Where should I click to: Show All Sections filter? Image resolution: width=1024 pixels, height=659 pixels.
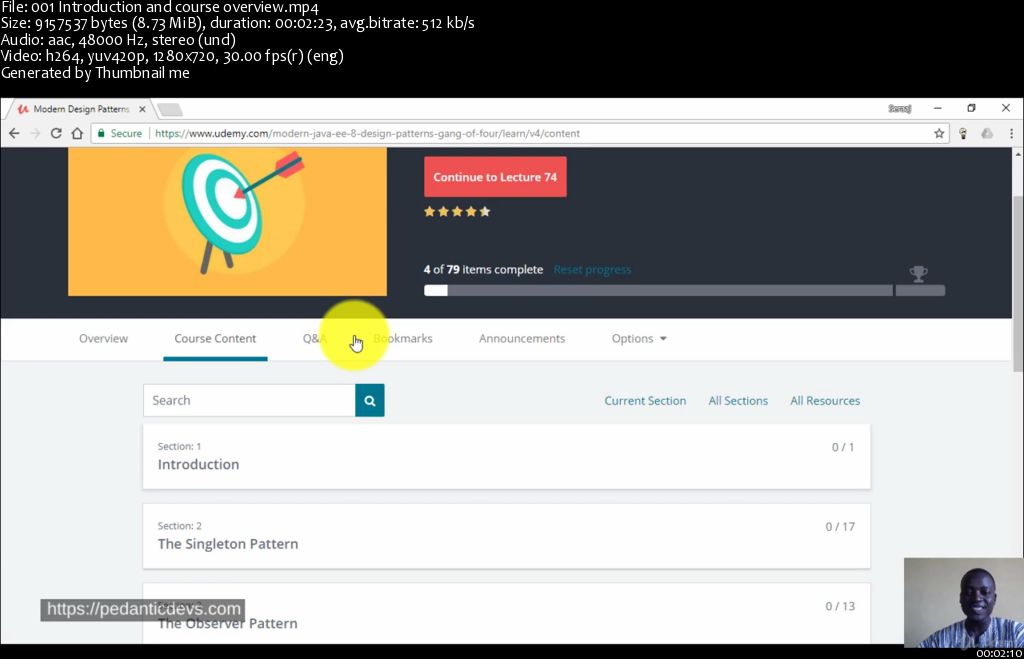(x=738, y=401)
